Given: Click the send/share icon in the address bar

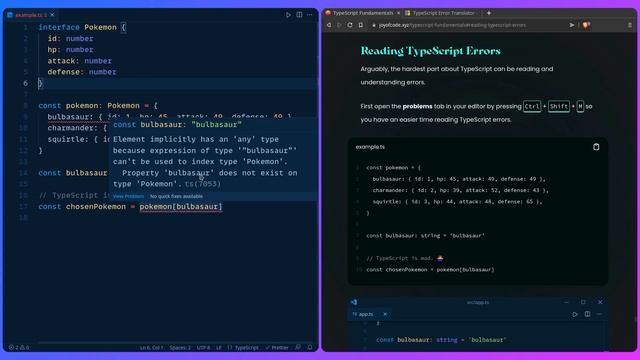Looking at the screenshot, I should point(572,25).
